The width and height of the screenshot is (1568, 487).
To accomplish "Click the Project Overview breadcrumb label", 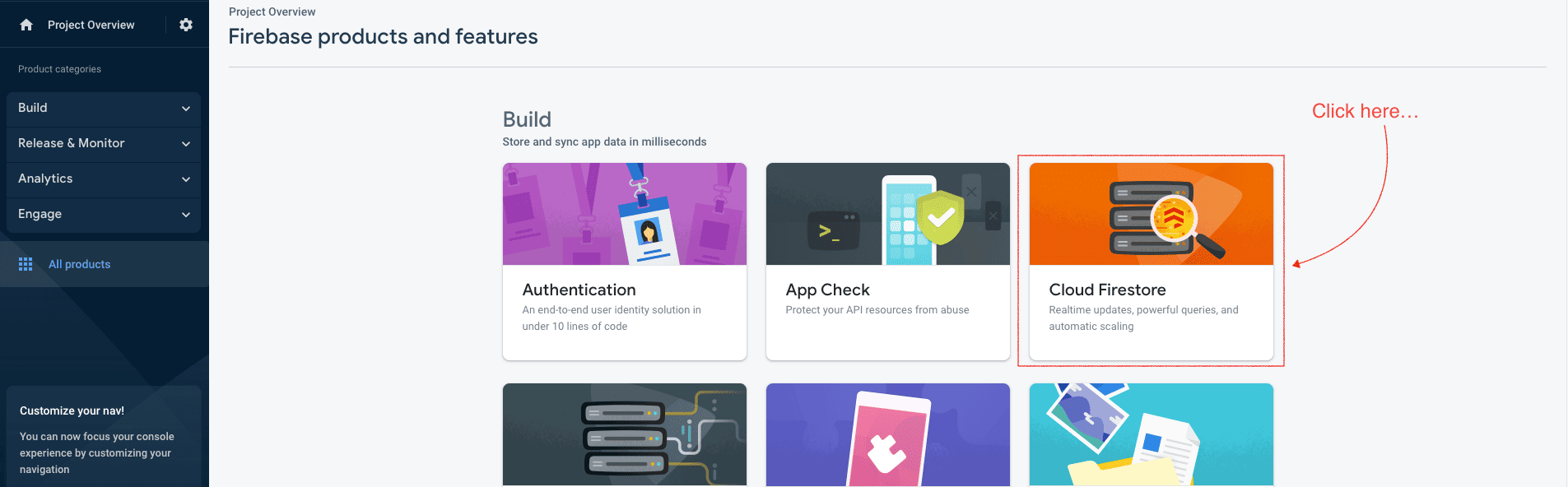I will [272, 12].
